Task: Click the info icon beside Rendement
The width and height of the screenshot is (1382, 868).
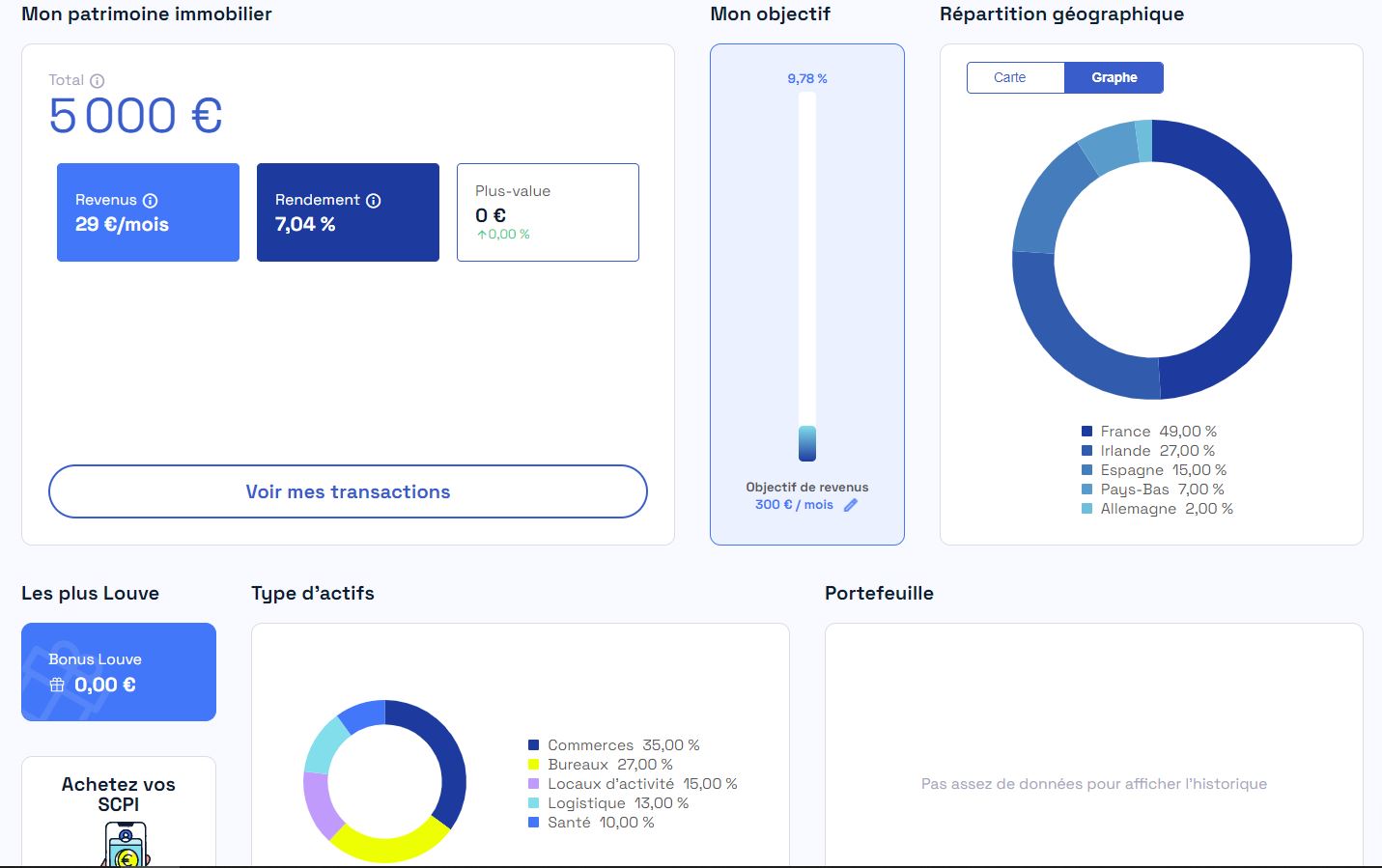Action: 374,201
